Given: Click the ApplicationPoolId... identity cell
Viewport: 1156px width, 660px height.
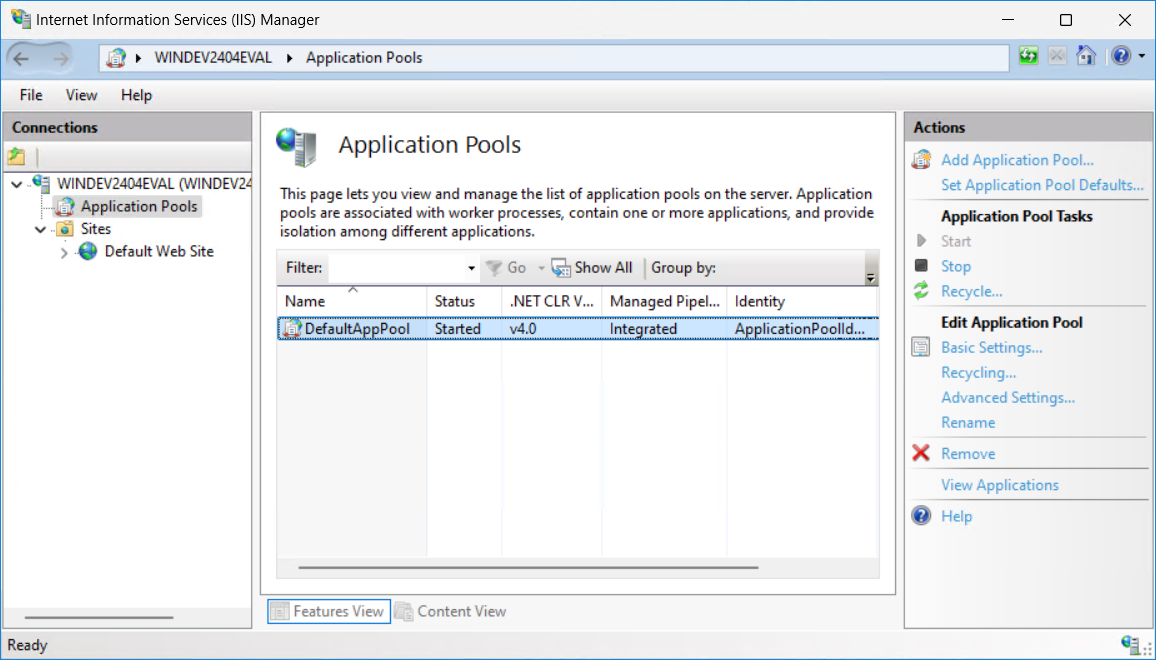Looking at the screenshot, I should coord(800,329).
